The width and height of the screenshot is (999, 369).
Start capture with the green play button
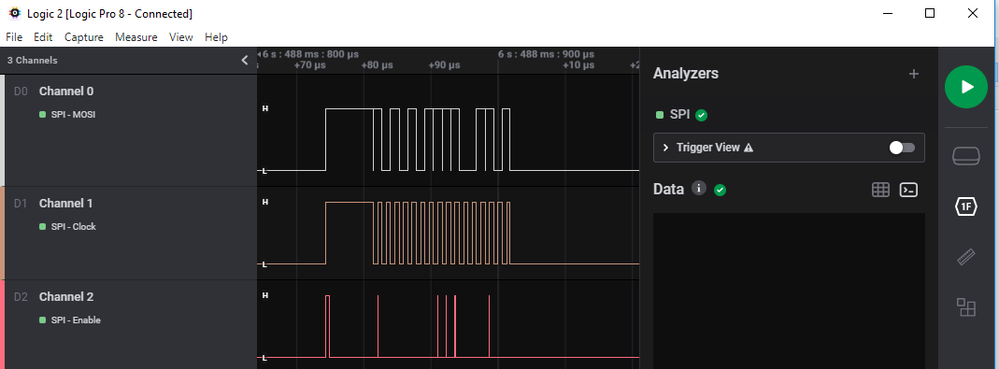[966, 87]
